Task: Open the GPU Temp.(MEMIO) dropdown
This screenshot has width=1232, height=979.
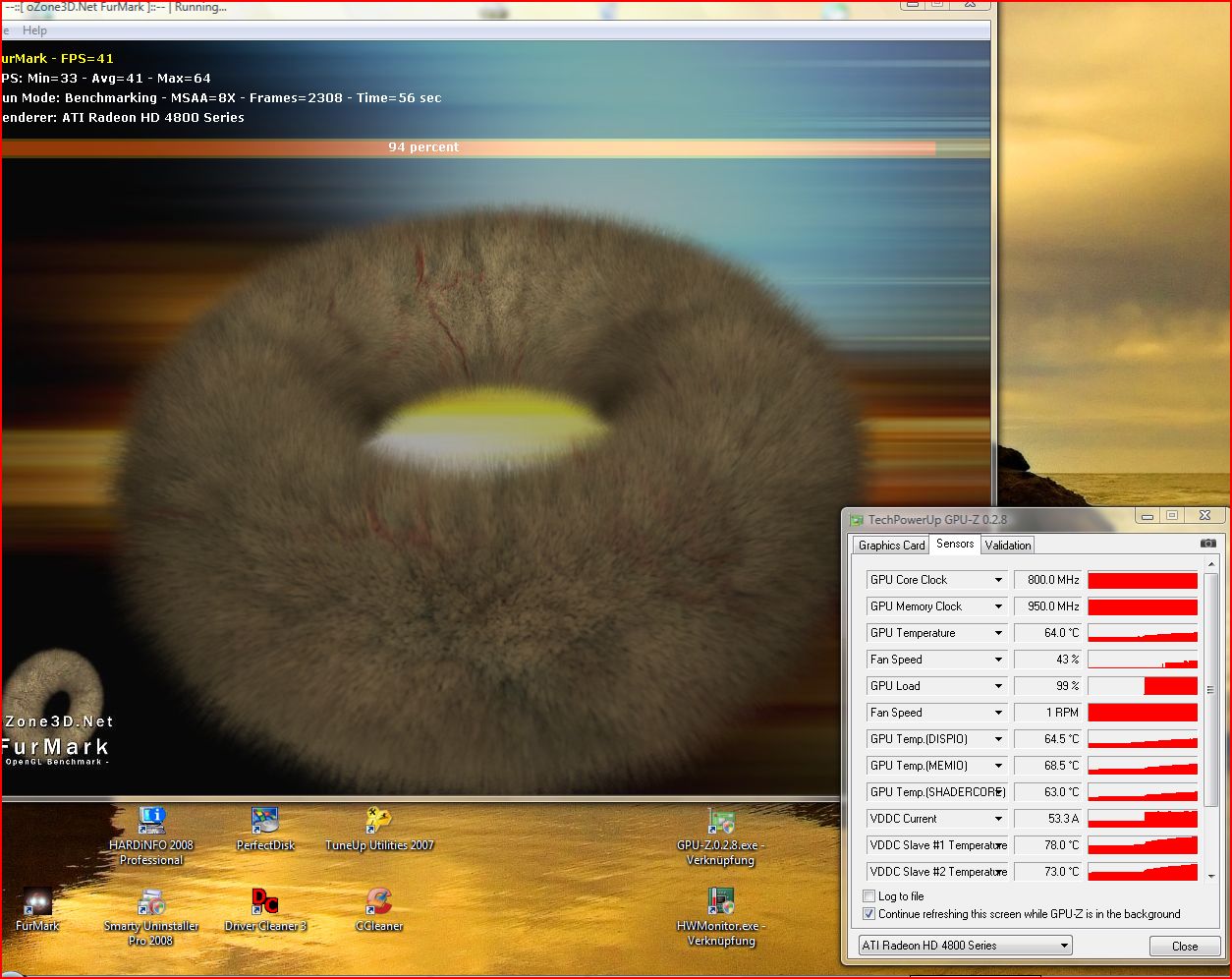Action: pos(998,766)
